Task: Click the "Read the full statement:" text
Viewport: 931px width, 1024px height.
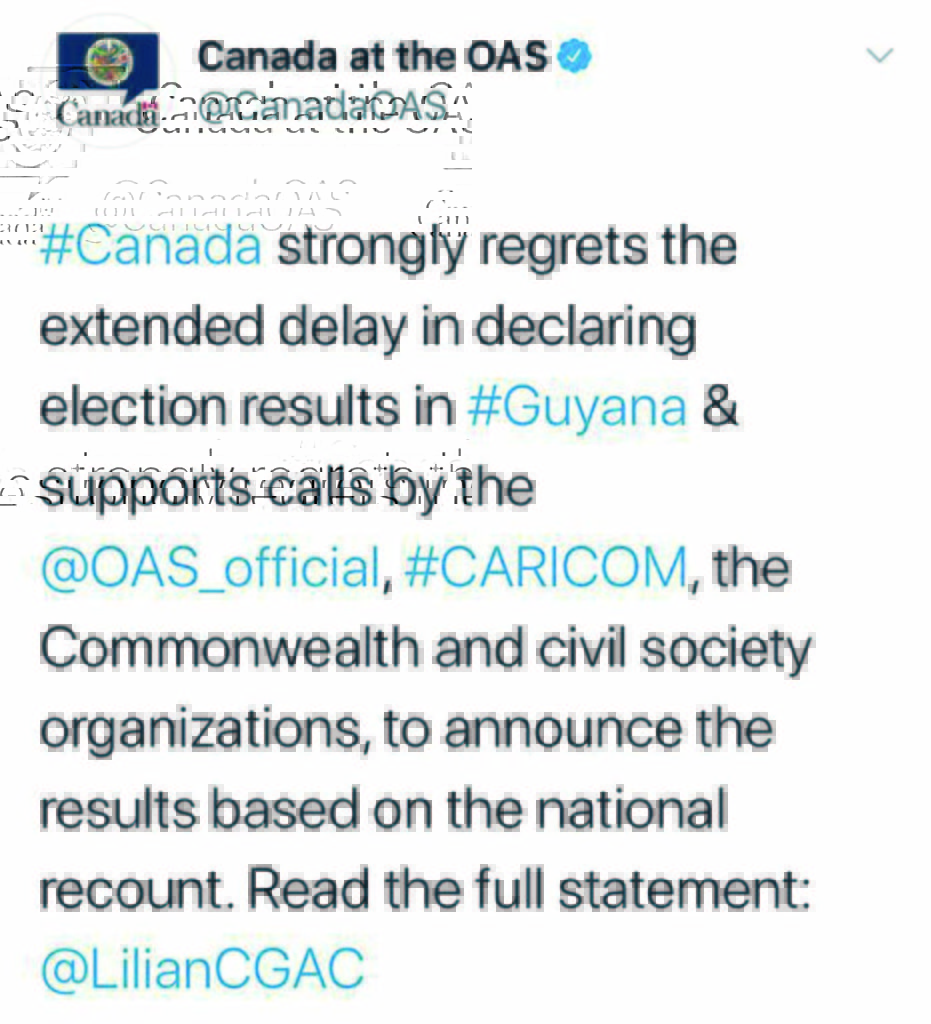Action: point(529,889)
